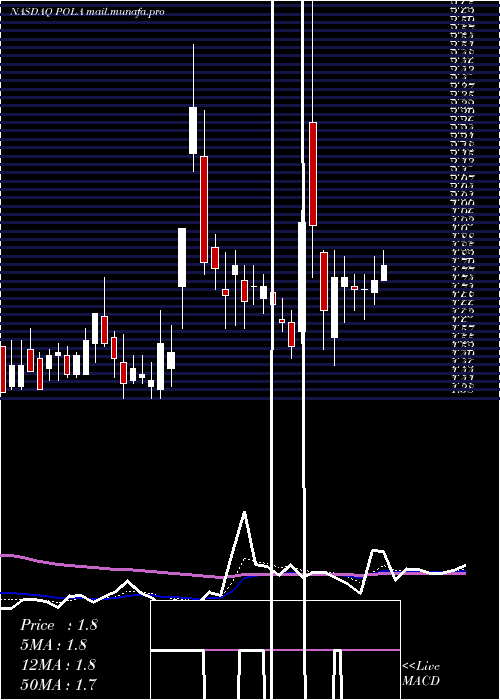
Task: Click the NASDAQ POLA mail.munafa.pro chart title
Action: [x=87, y=12]
